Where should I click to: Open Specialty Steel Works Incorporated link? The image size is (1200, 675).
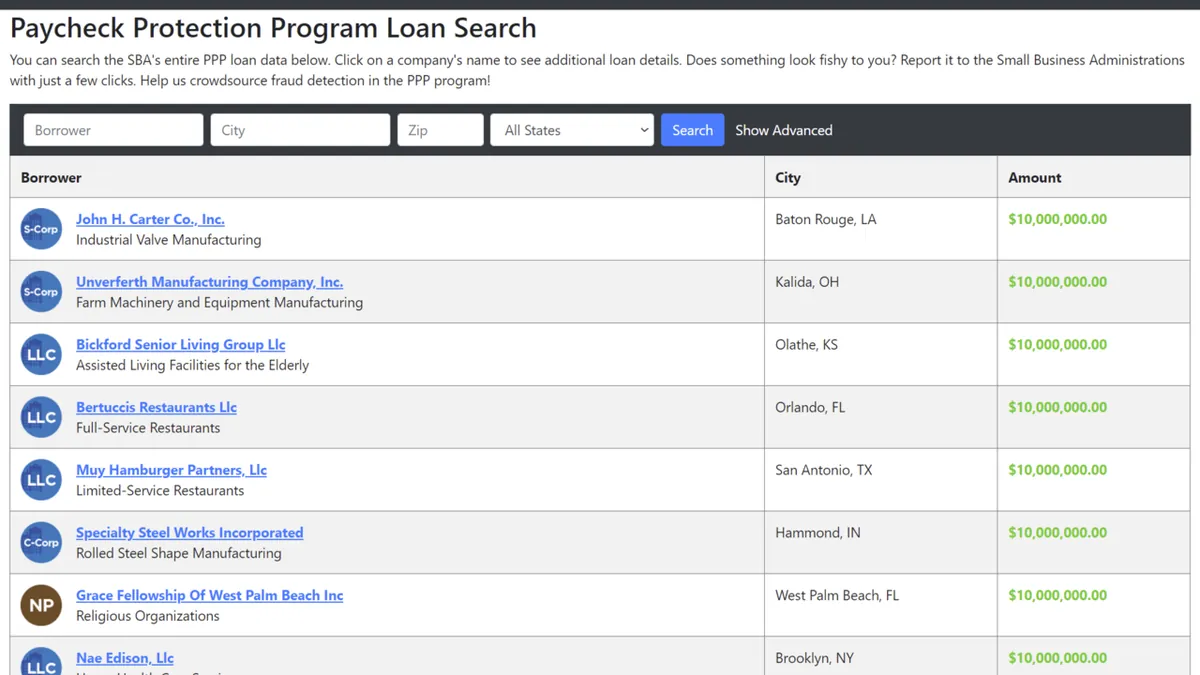pos(189,532)
